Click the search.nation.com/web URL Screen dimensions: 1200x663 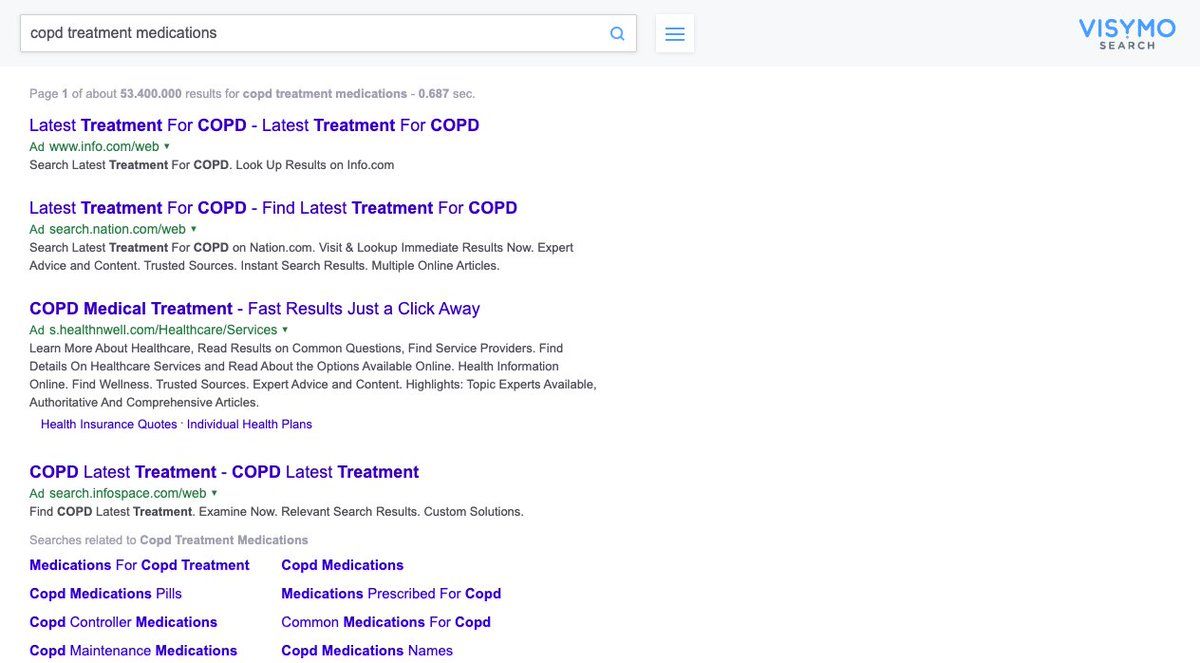pos(117,229)
